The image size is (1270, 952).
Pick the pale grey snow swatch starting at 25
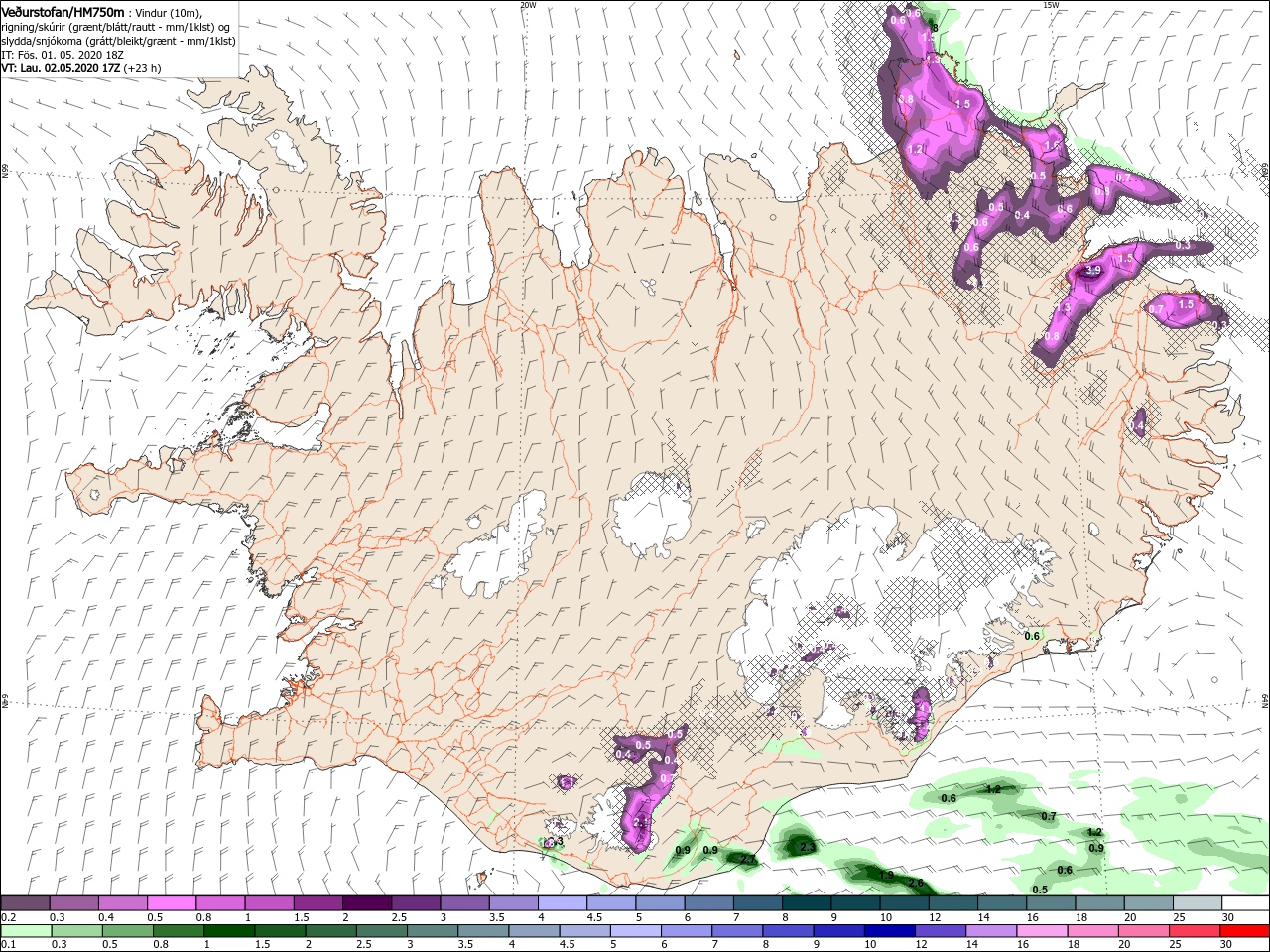pyautogui.click(x=1197, y=903)
